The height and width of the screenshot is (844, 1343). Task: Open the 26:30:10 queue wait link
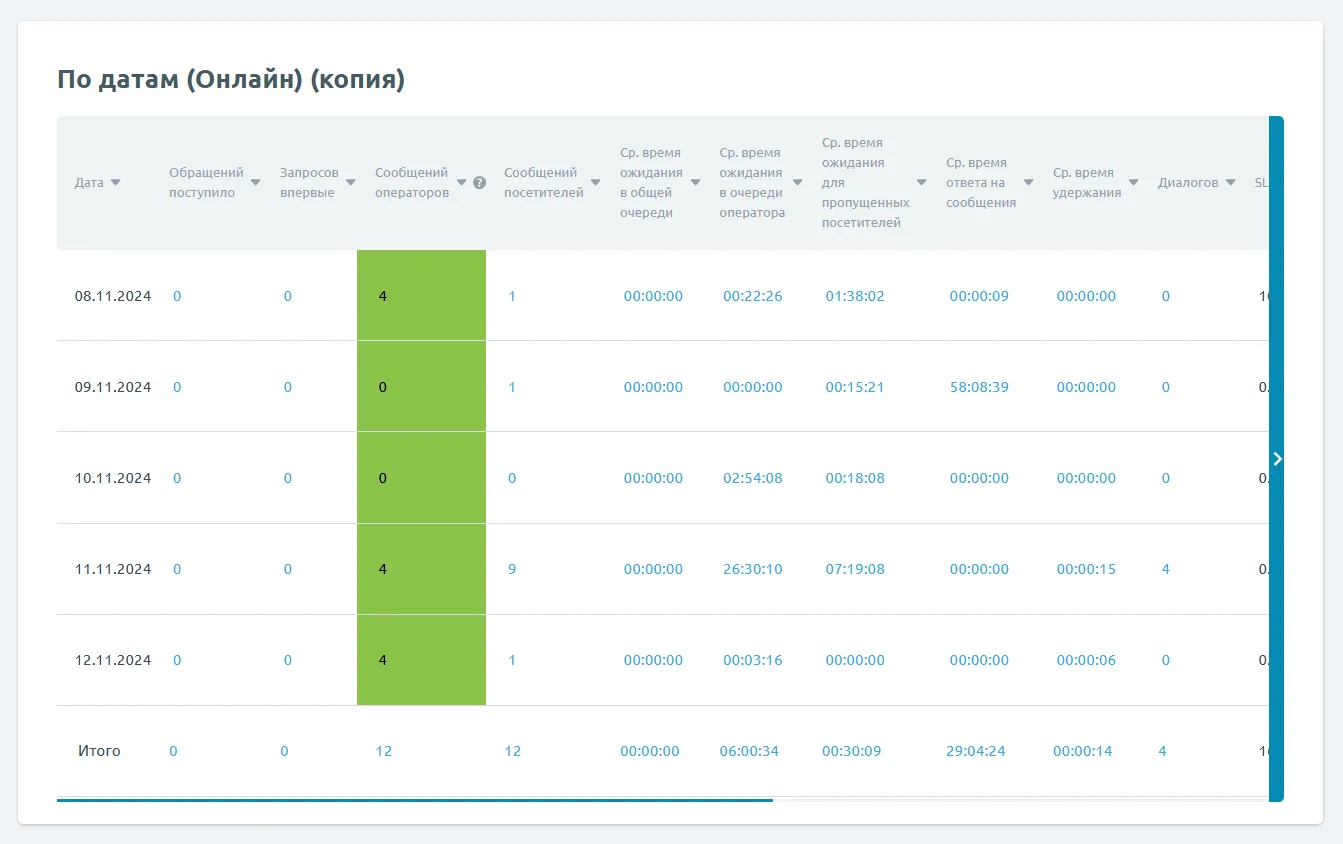752,569
